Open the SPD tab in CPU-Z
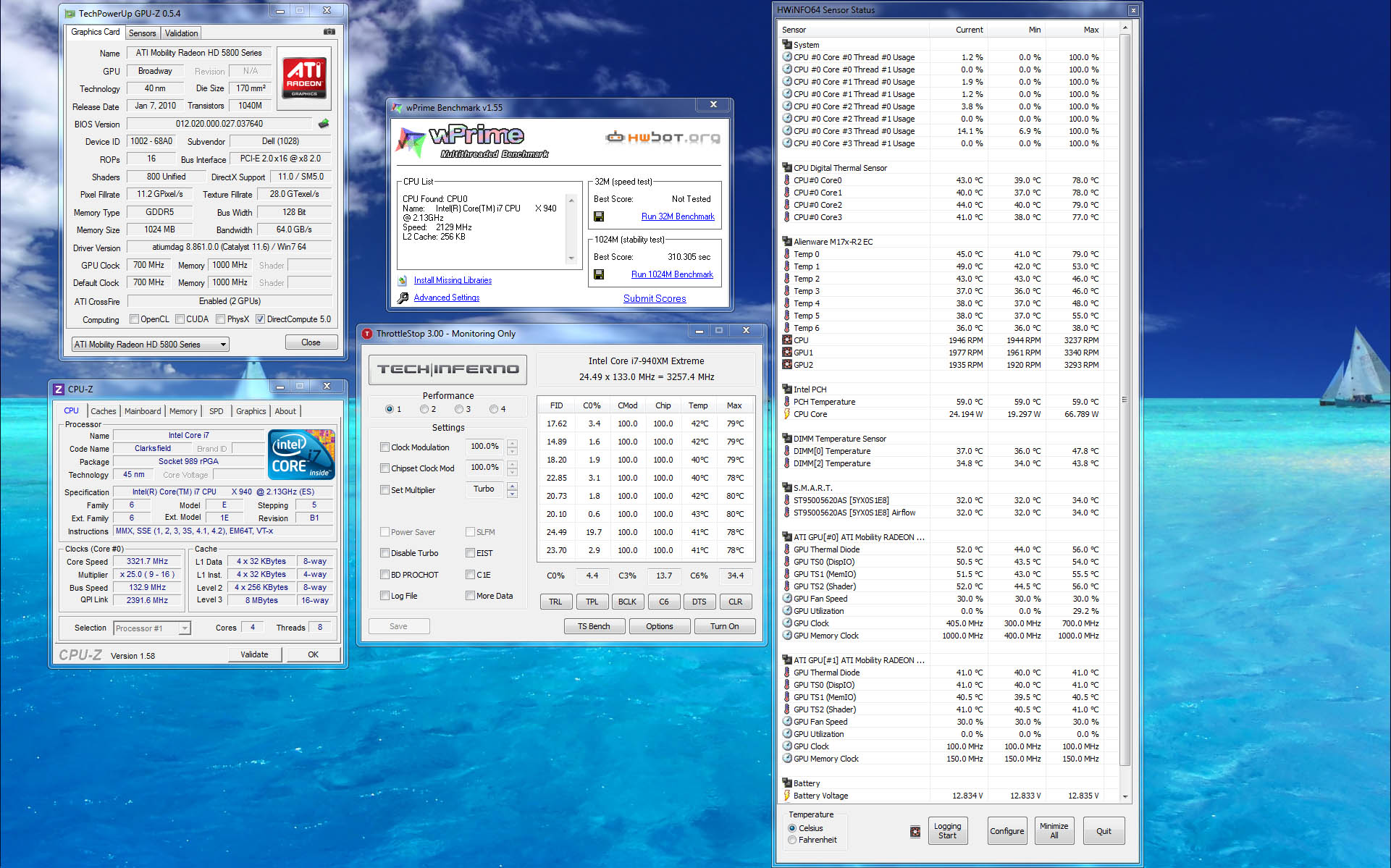The image size is (1391, 868). pyautogui.click(x=217, y=411)
